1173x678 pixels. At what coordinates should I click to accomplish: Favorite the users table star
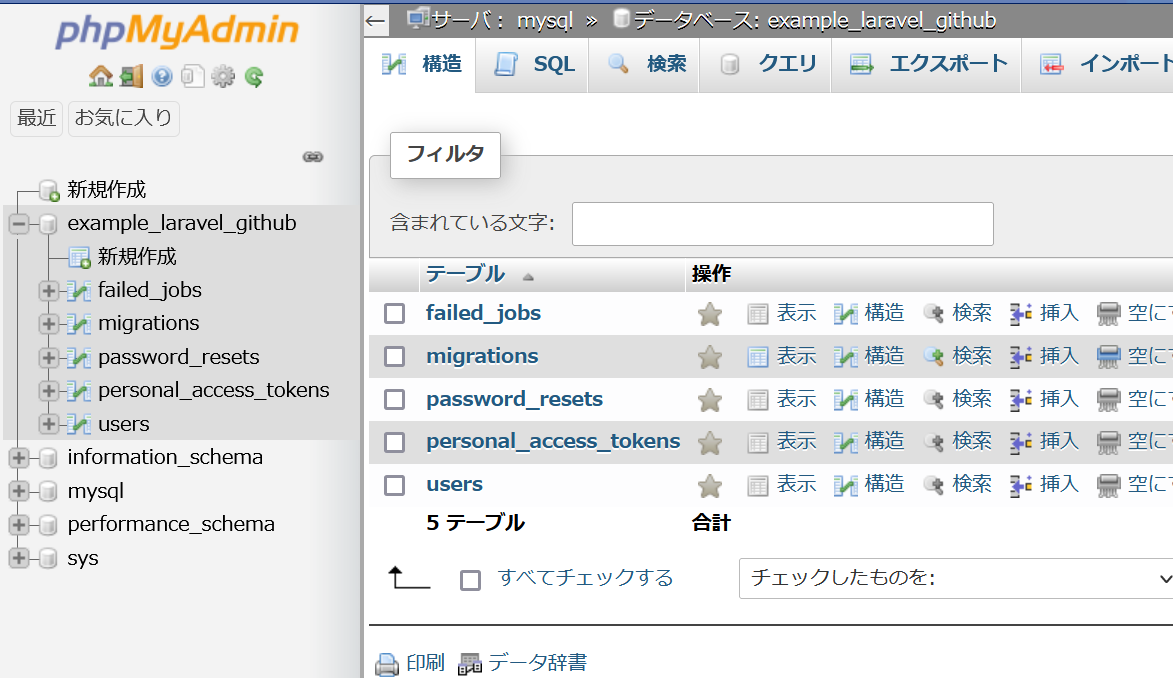[x=710, y=486]
